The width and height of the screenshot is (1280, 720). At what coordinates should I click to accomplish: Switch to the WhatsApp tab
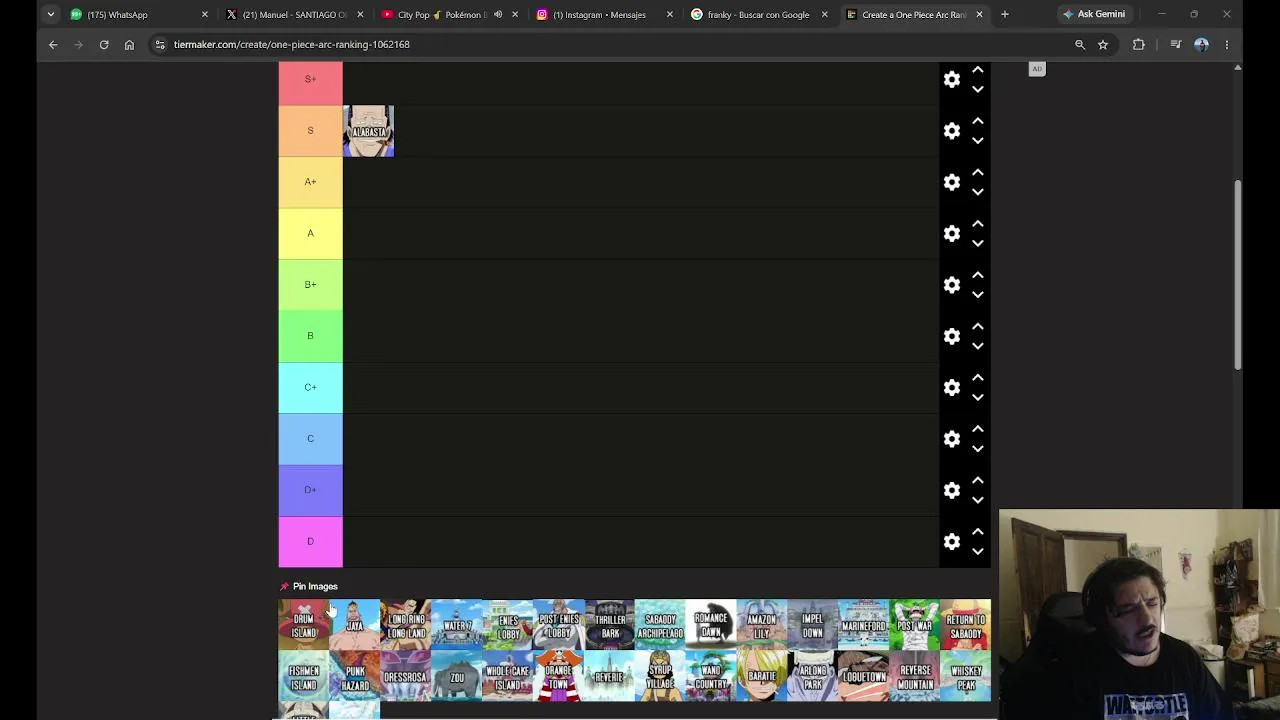tap(140, 14)
